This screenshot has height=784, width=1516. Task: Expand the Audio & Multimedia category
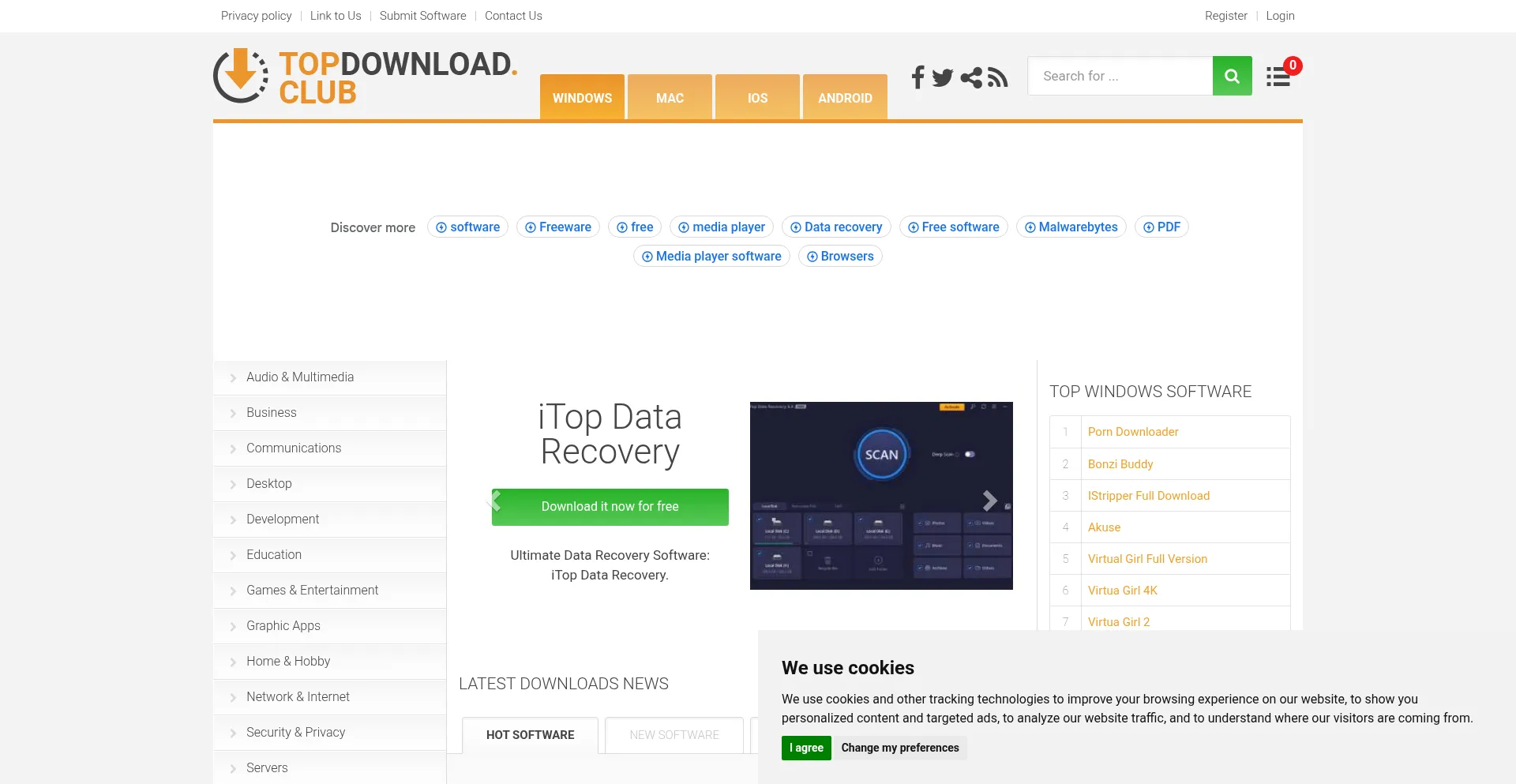(x=299, y=377)
